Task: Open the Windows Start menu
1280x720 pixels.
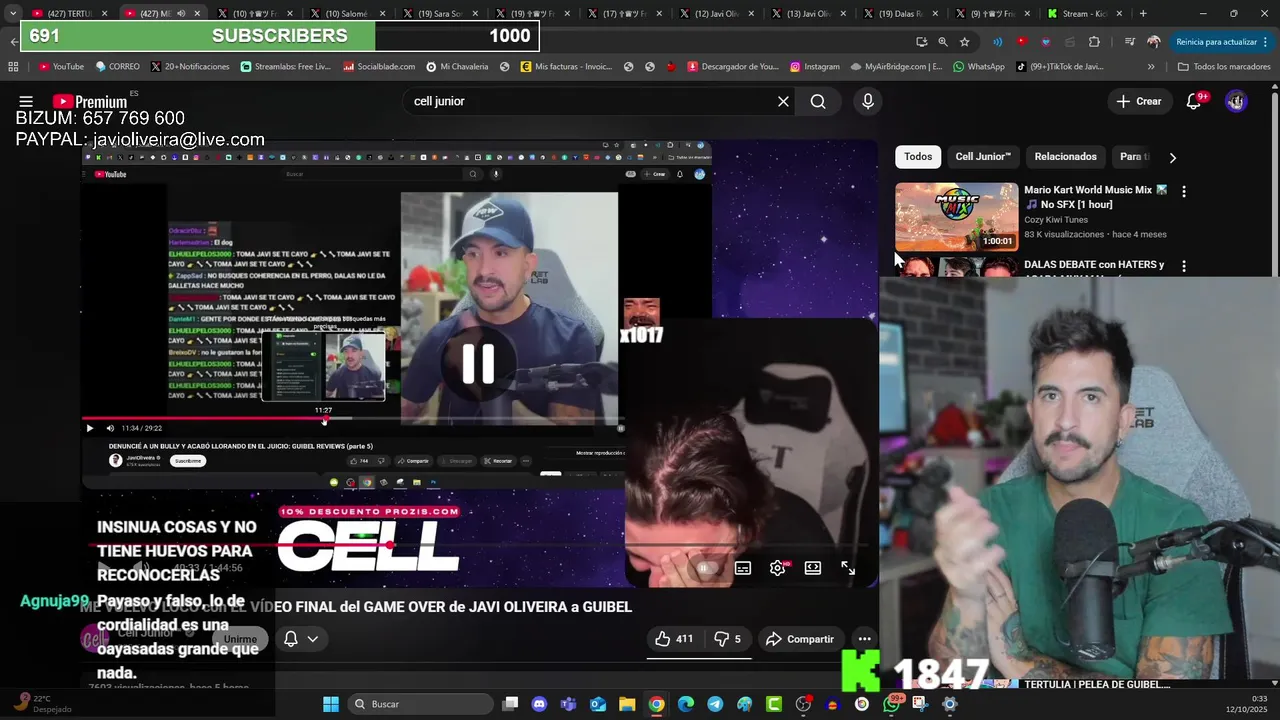Action: click(330, 704)
